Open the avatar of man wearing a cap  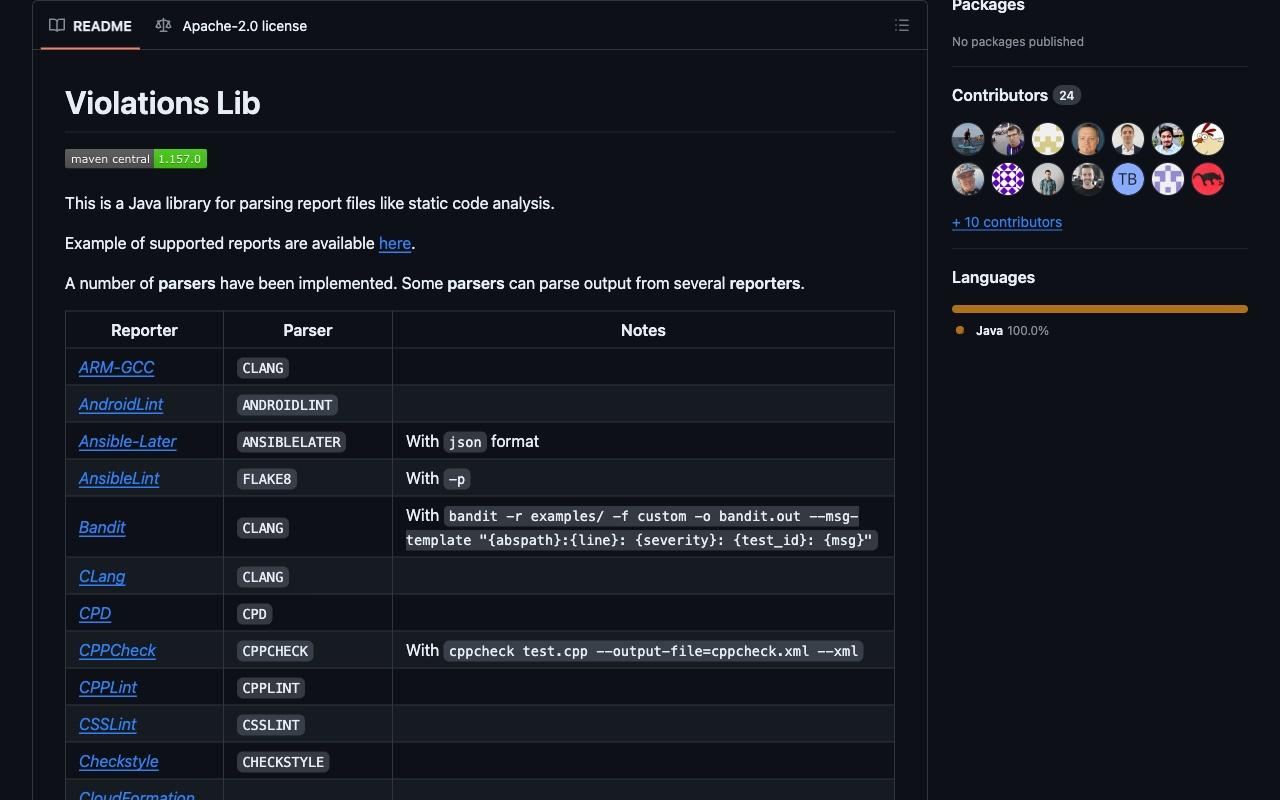[968, 179]
